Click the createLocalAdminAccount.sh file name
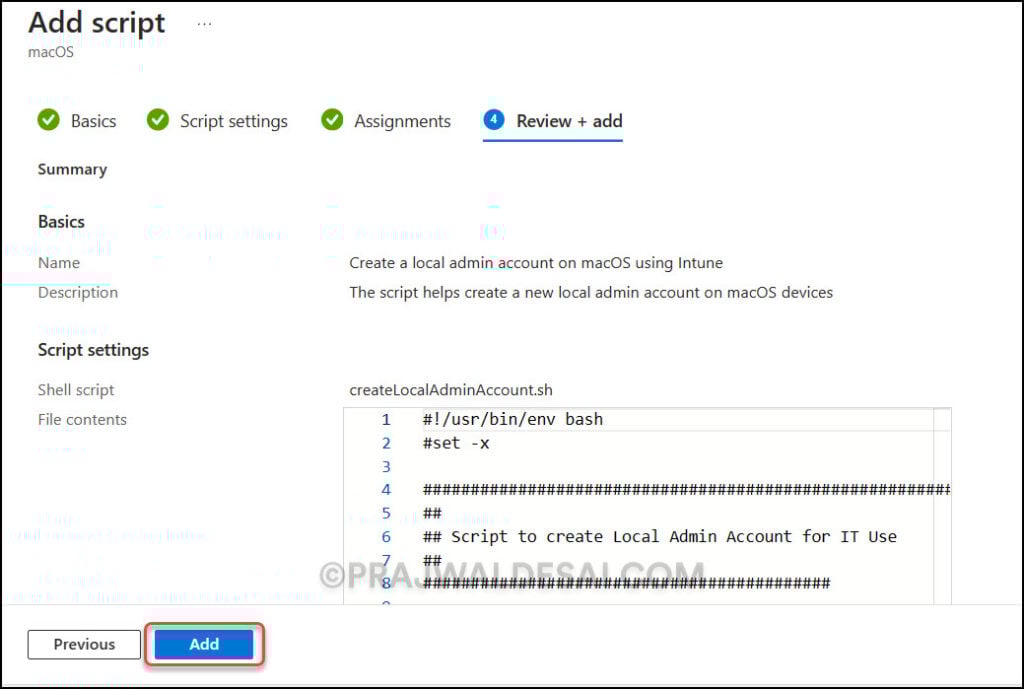Screen dimensions: 1024x689 pyautogui.click(x=451, y=390)
